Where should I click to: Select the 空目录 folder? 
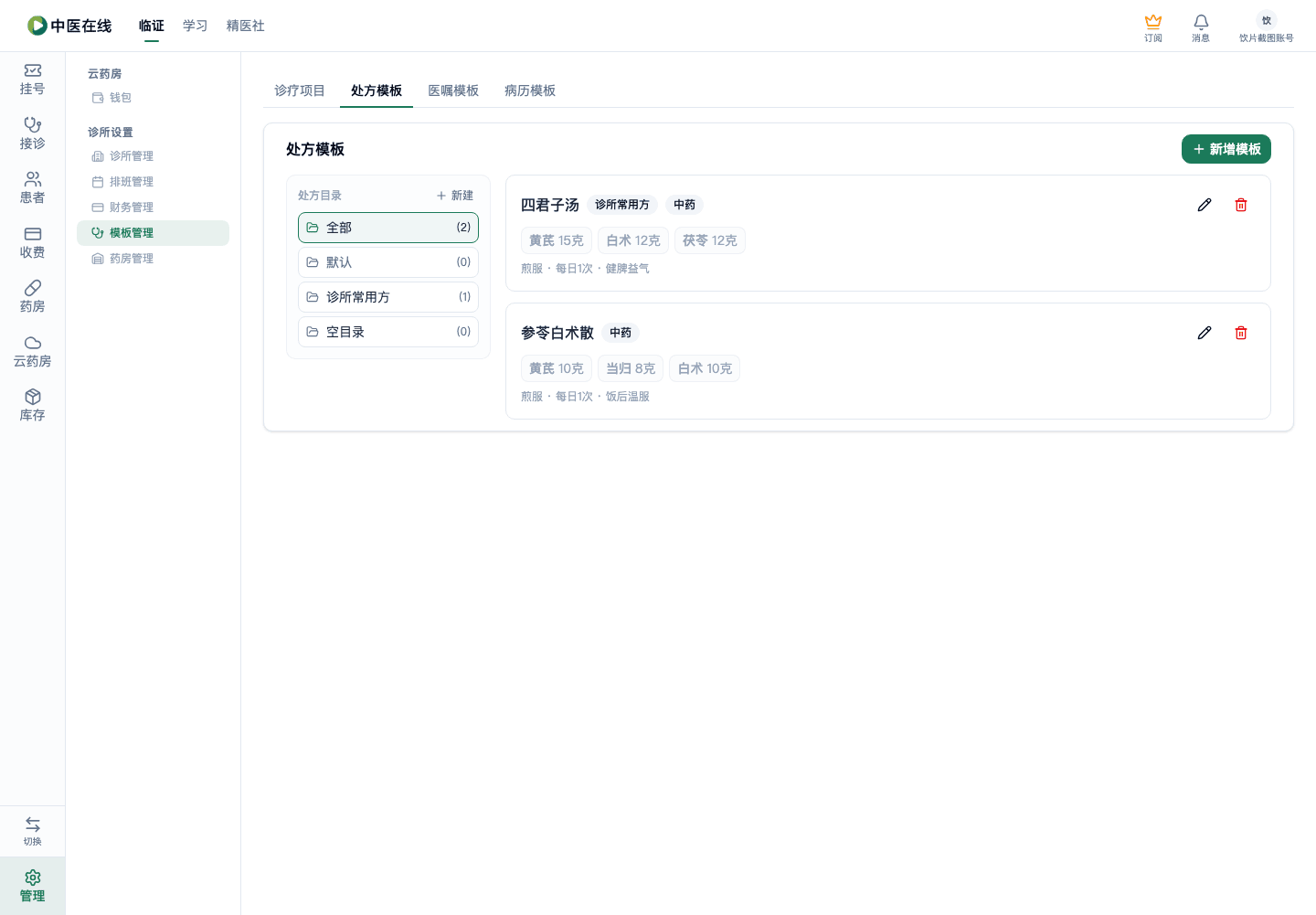point(388,332)
